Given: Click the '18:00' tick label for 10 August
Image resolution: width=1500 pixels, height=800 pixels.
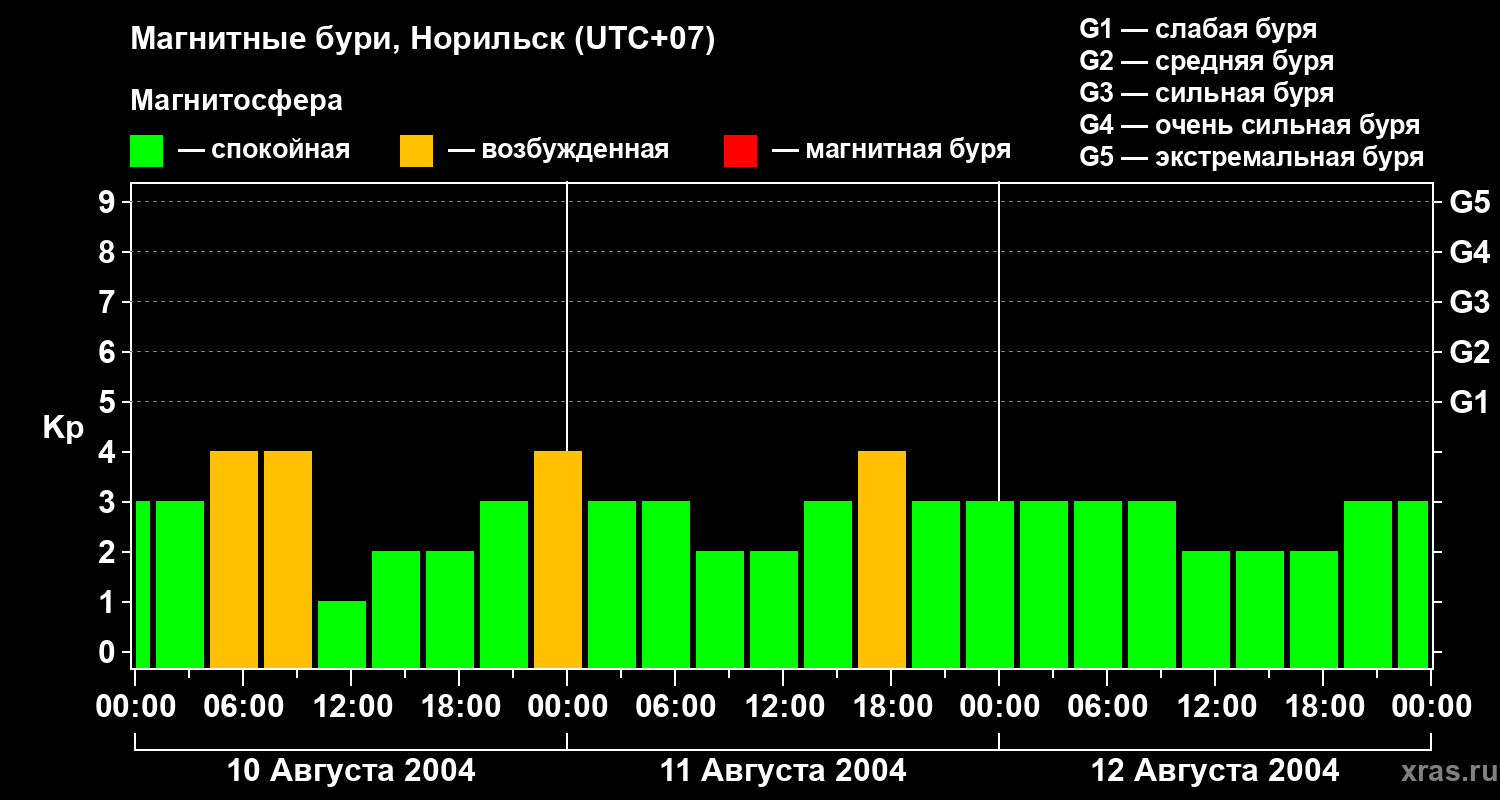Looking at the screenshot, I should (x=459, y=706).
